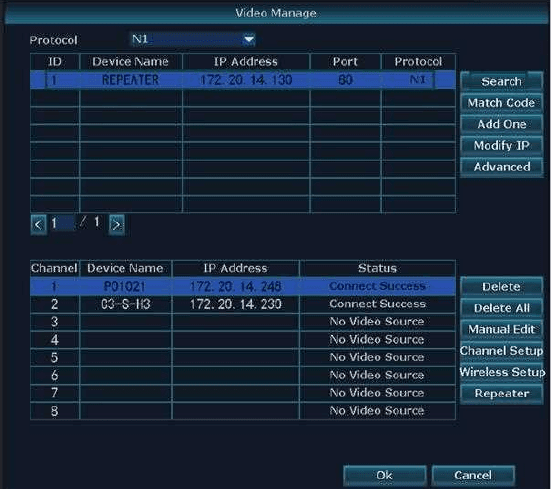Select the N1 protocol cell in REPEATER row
Viewport: 551px width, 489px height.
click(418, 80)
